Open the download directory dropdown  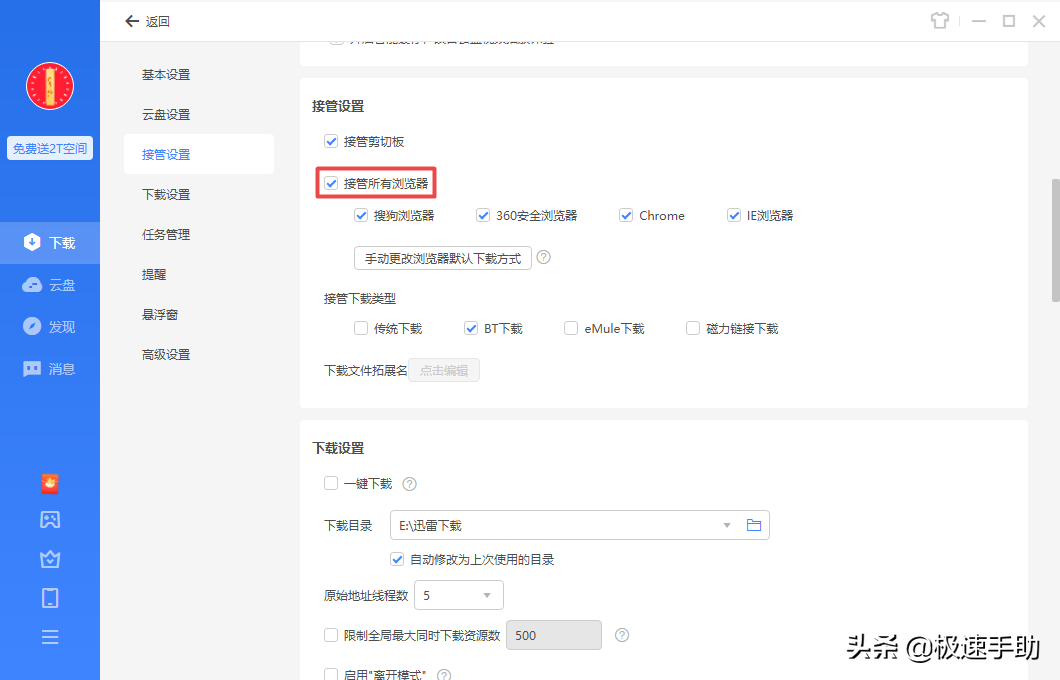pos(727,524)
